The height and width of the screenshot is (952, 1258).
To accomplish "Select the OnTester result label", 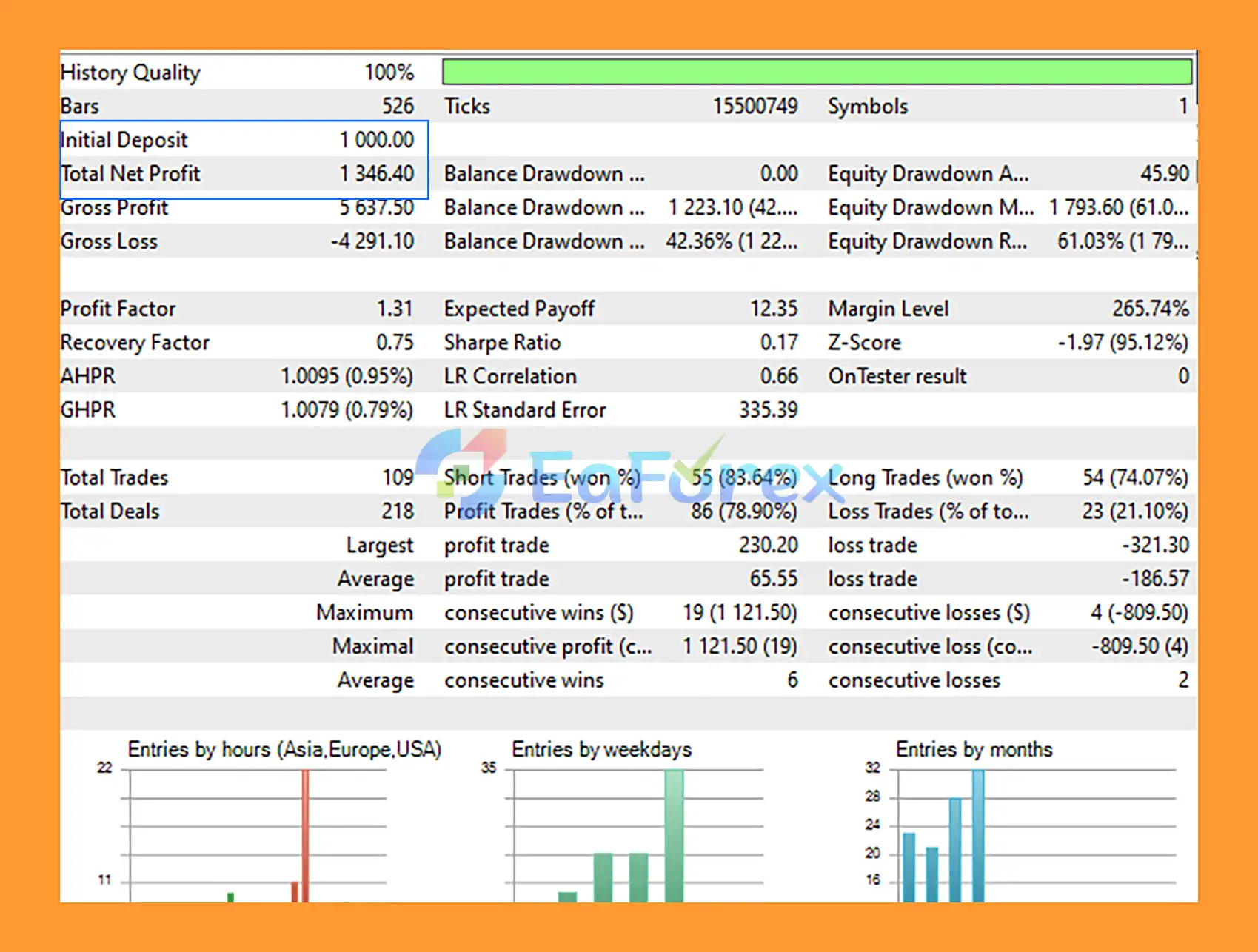I will 897,377.
